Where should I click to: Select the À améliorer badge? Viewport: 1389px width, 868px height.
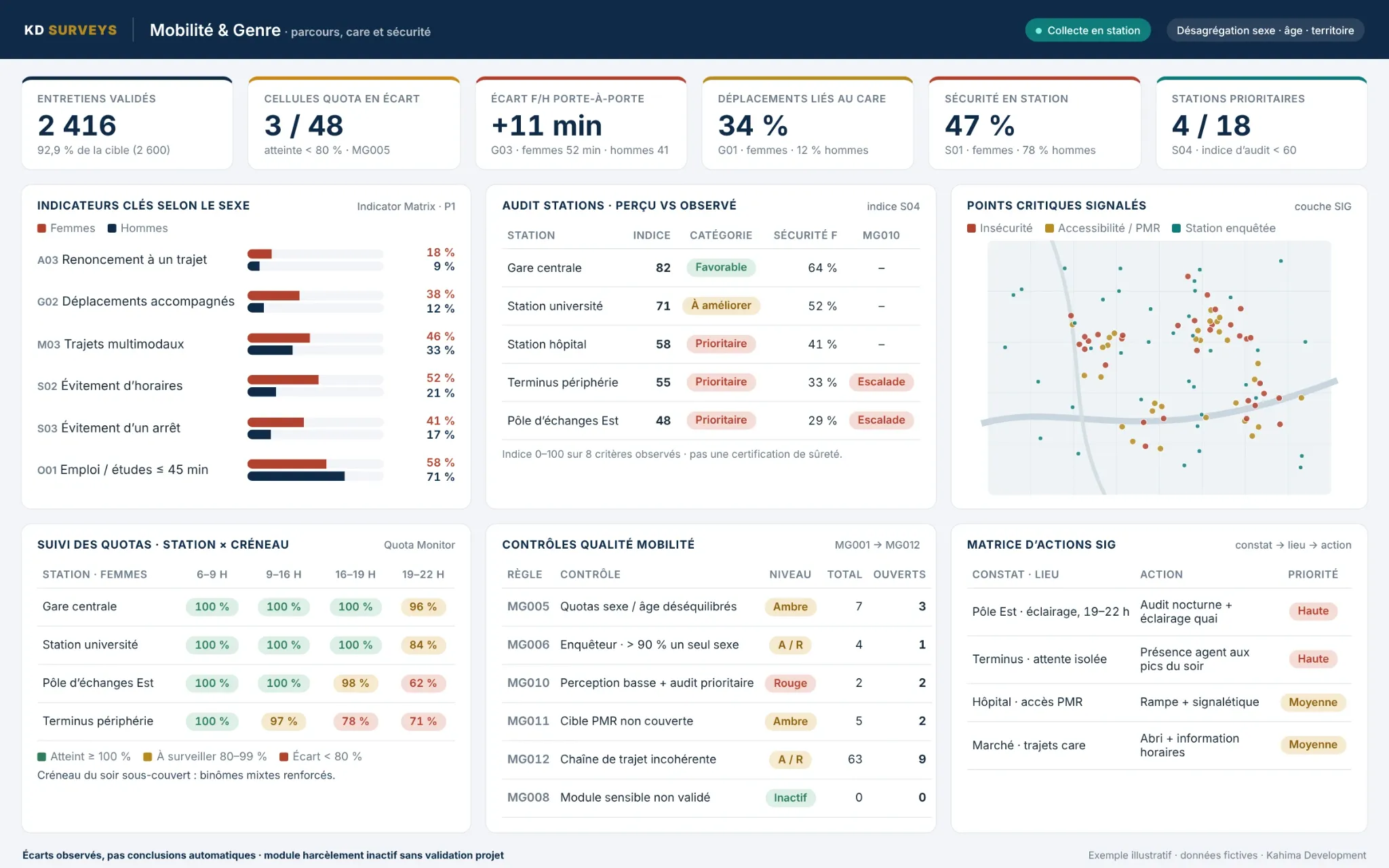720,305
